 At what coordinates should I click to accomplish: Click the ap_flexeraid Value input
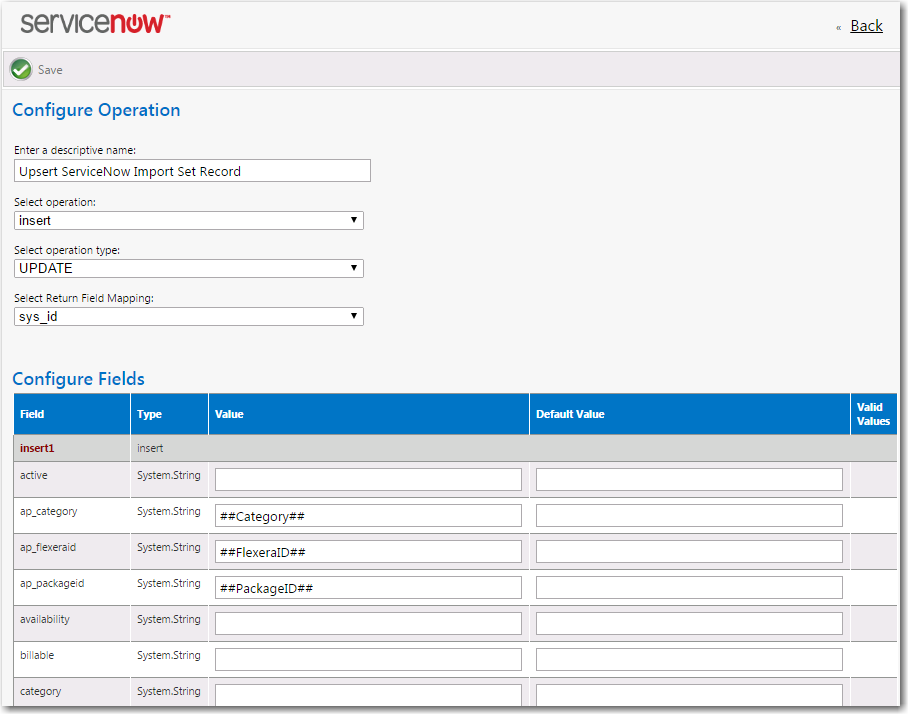pyautogui.click(x=368, y=552)
